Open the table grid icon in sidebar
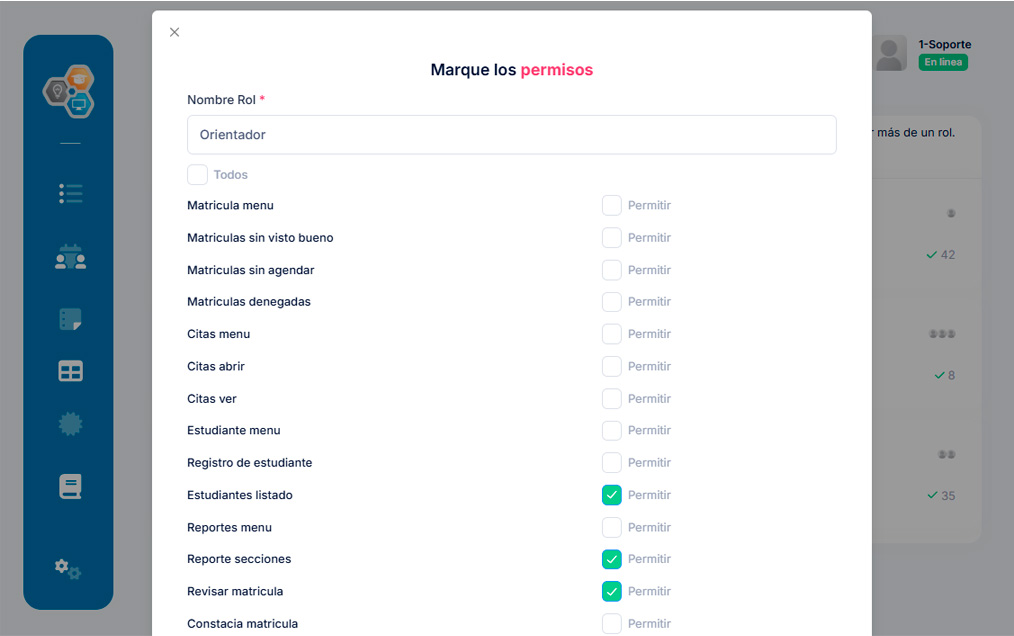 70,371
